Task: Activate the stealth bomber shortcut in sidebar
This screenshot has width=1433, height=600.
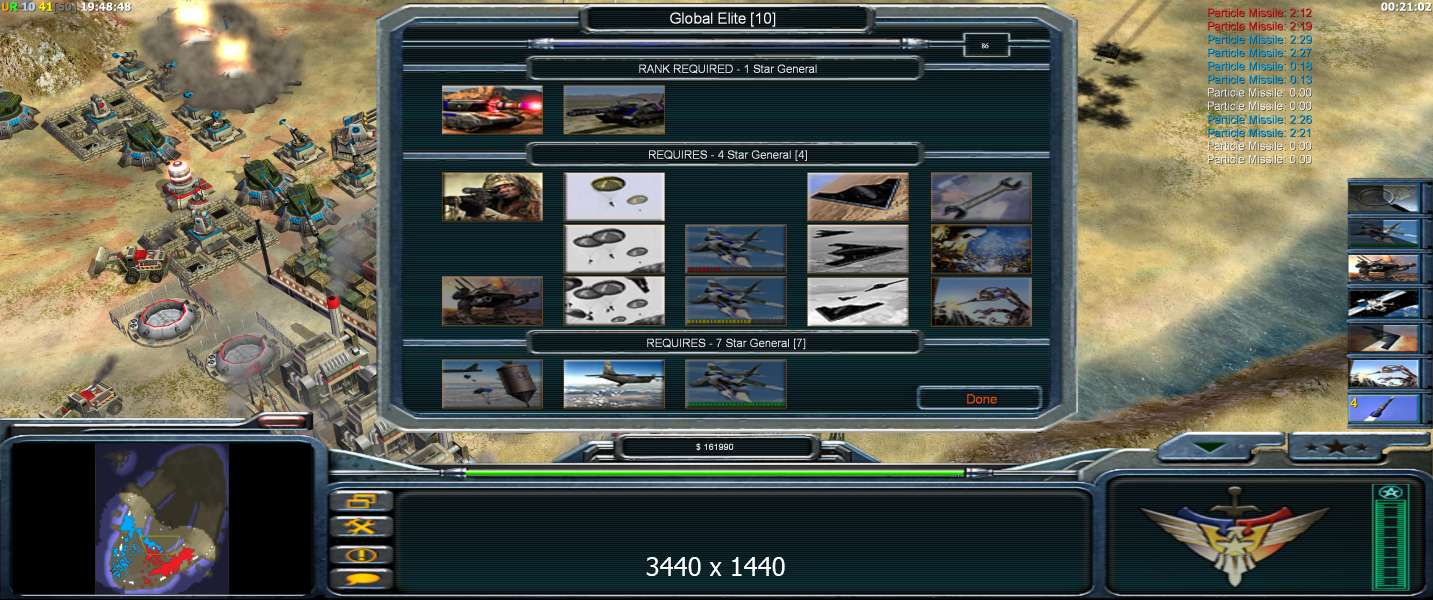Action: coord(1384,338)
